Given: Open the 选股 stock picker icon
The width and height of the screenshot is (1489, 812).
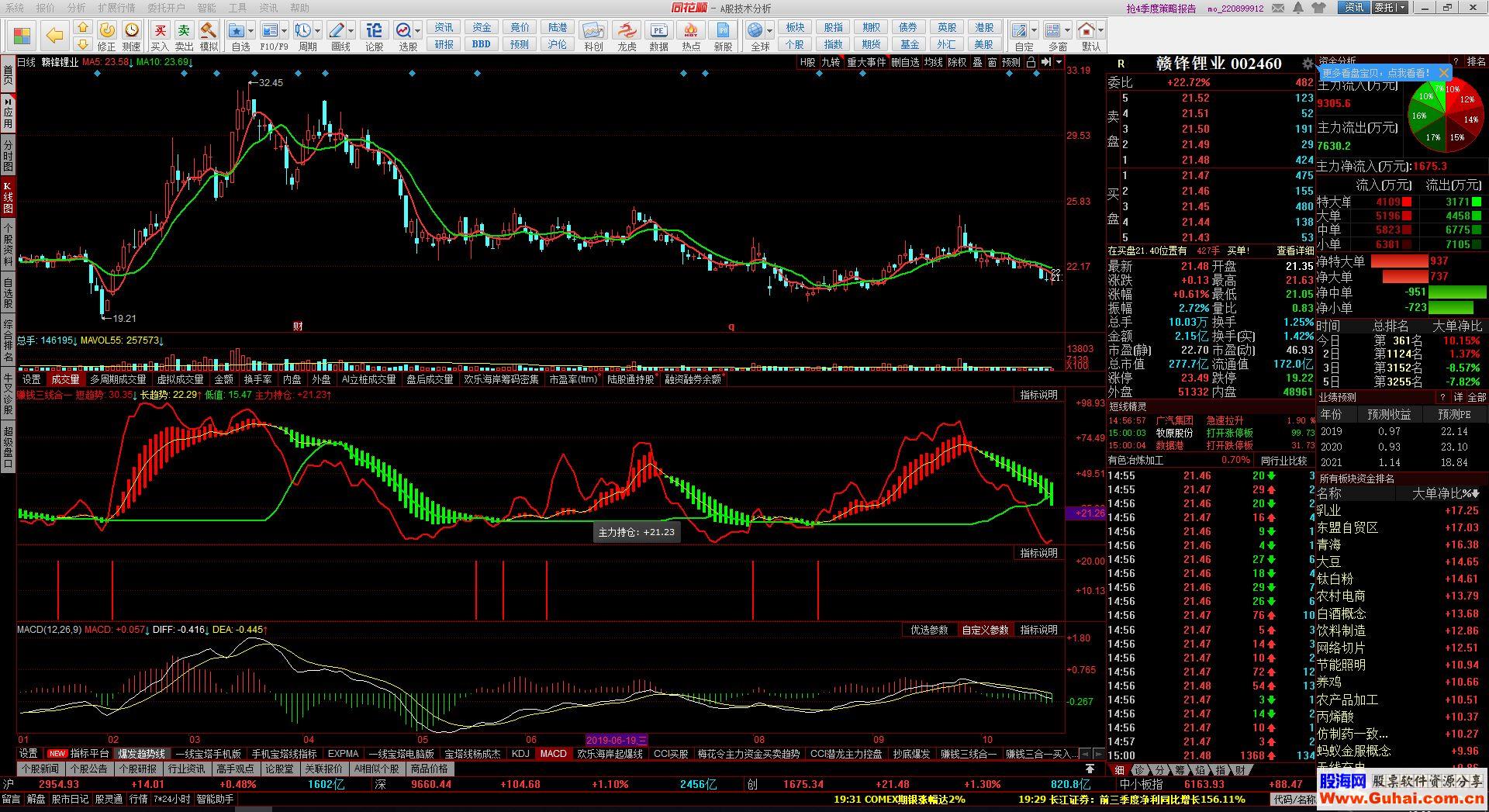Looking at the screenshot, I should pyautogui.click(x=403, y=30).
